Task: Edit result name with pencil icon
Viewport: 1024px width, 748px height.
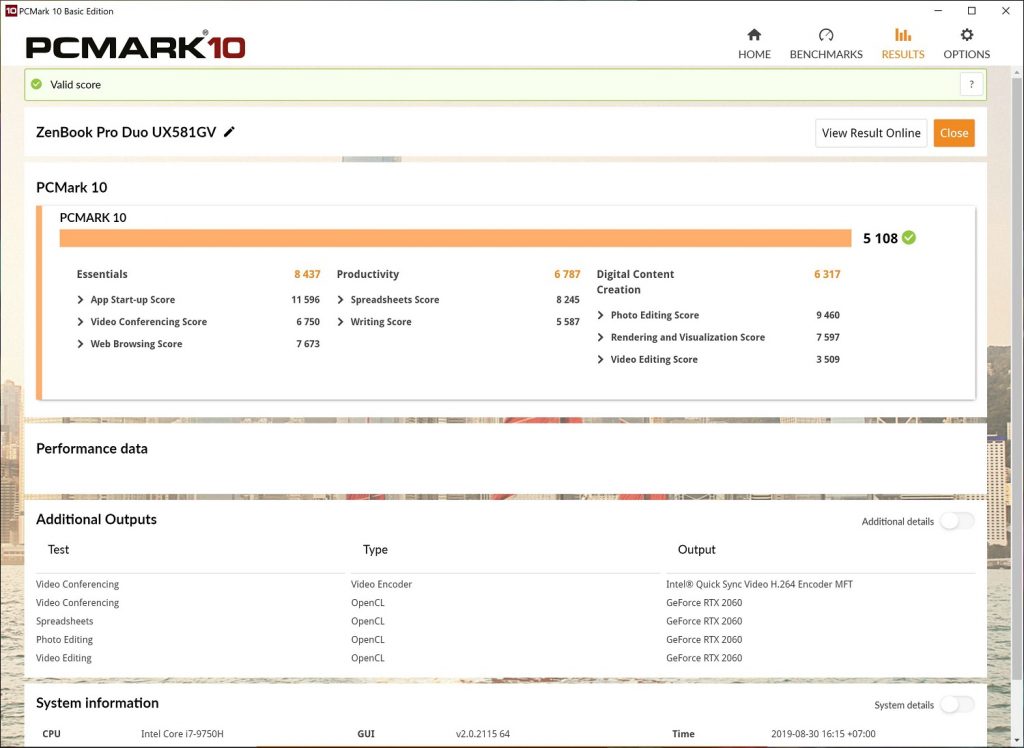Action: pyautogui.click(x=229, y=132)
